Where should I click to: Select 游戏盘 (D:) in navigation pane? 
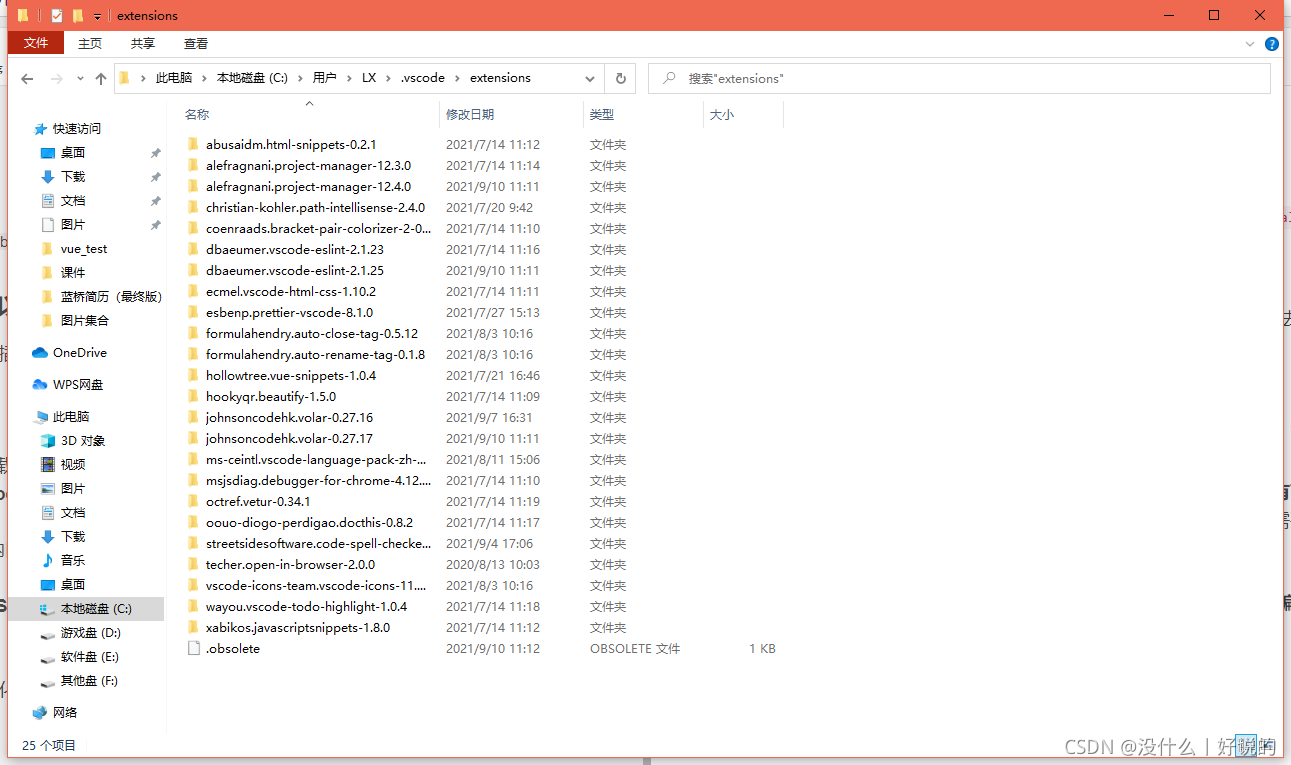click(x=91, y=633)
